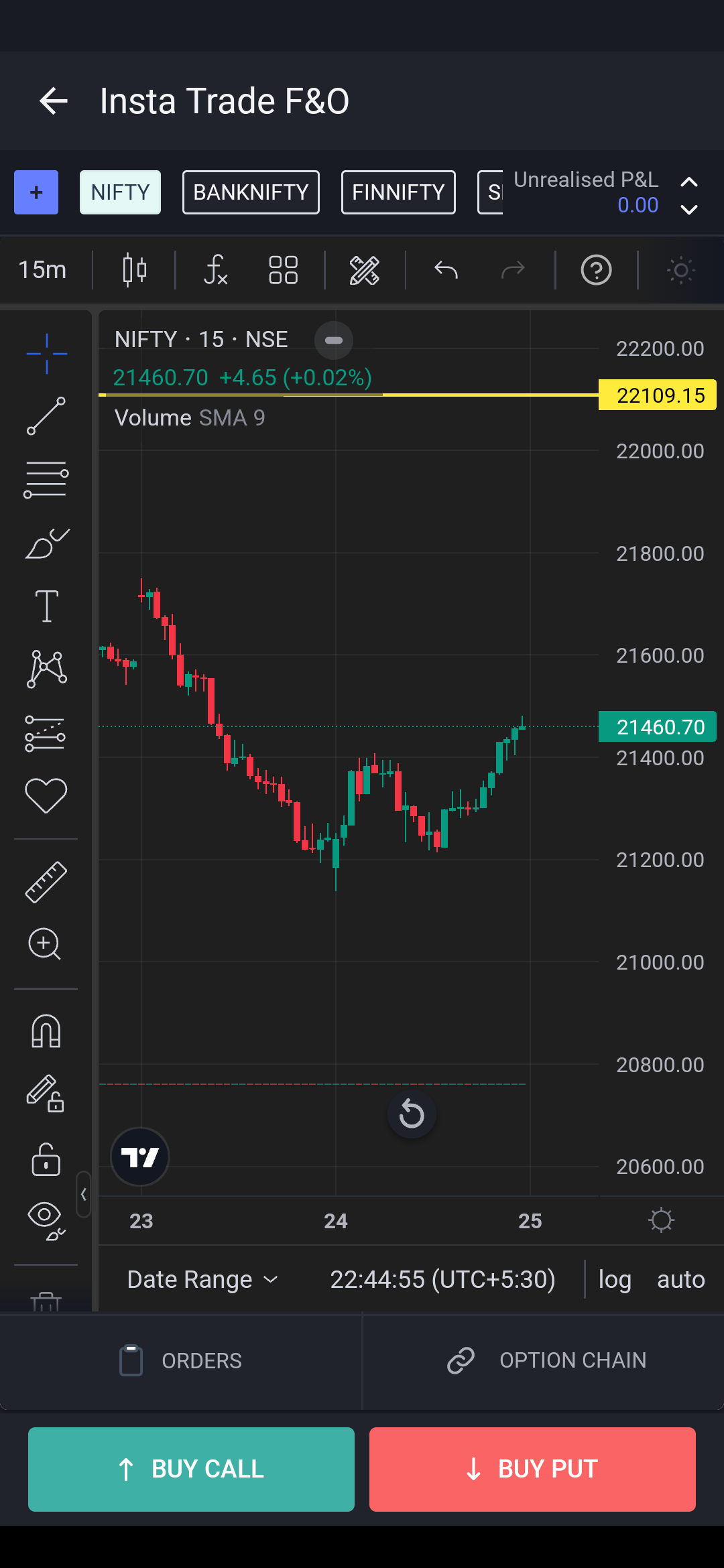This screenshot has width=724, height=1568.
Task: Open timezone 22:44:55 (UTC+5:30) menu
Action: coord(442,1279)
